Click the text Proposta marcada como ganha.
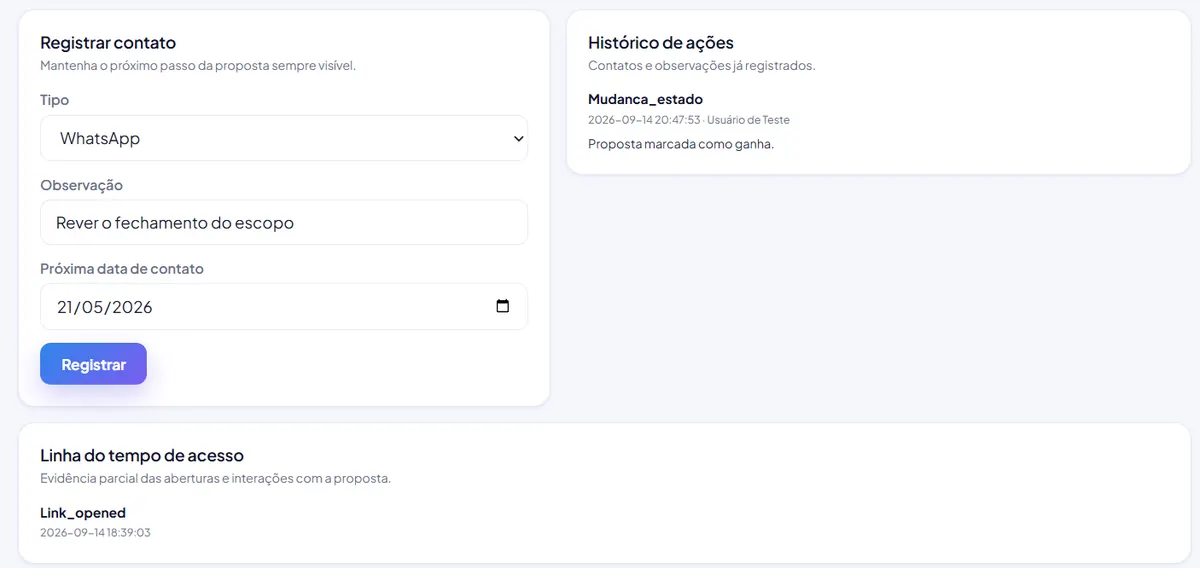This screenshot has width=1200, height=568. 681,144
